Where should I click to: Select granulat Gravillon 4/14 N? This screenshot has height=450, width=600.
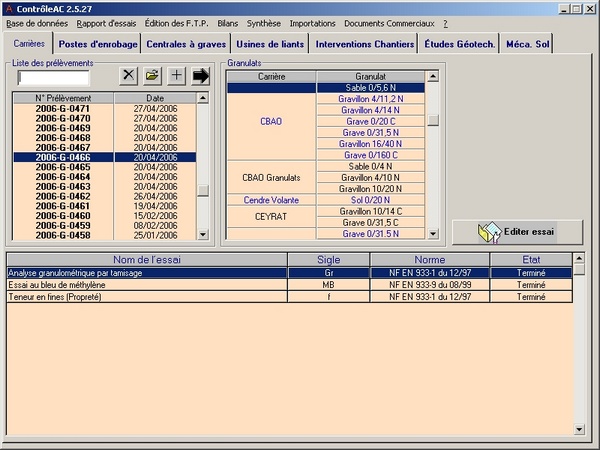372,110
